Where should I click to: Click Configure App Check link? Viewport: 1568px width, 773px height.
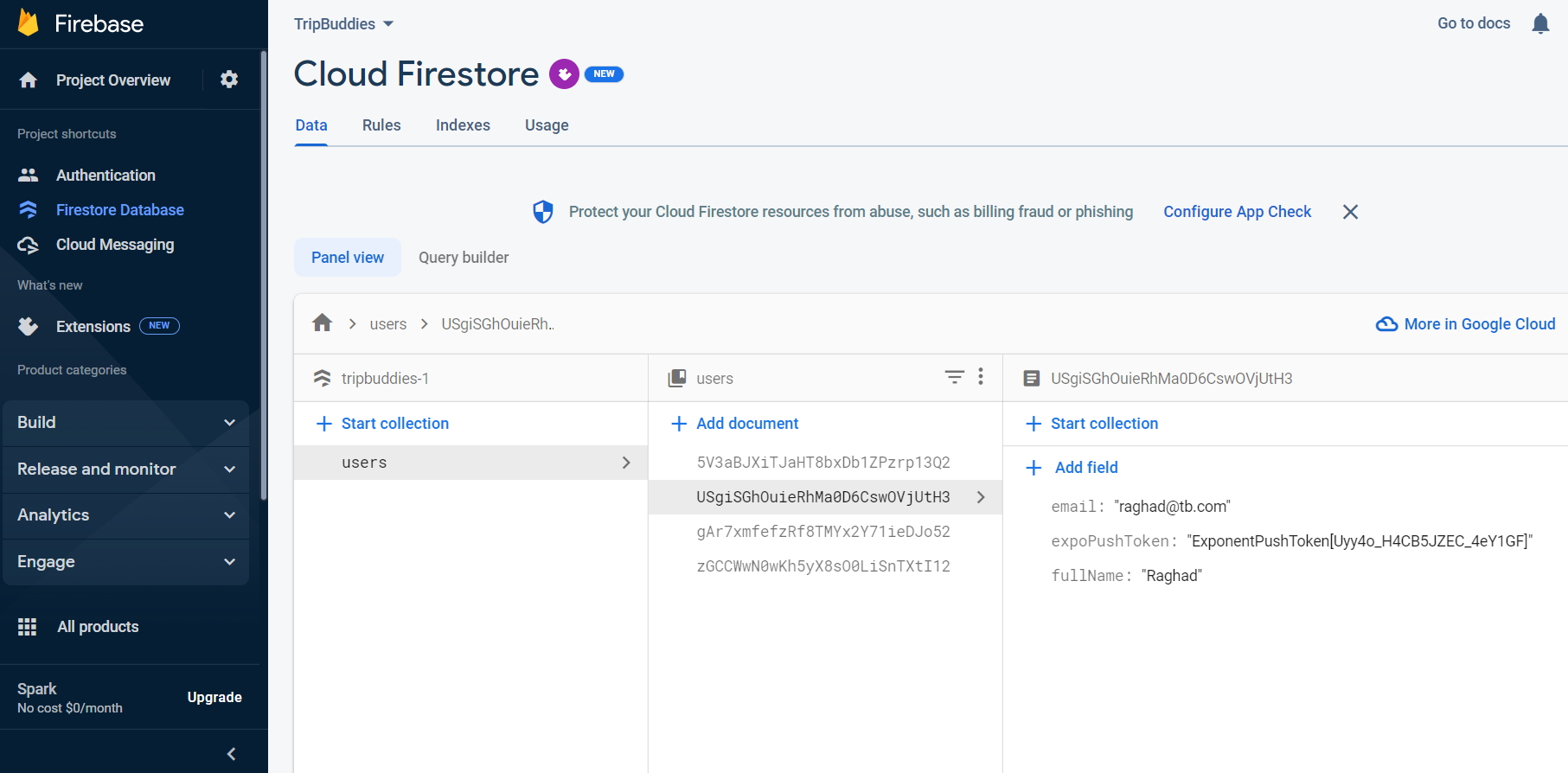click(x=1237, y=212)
